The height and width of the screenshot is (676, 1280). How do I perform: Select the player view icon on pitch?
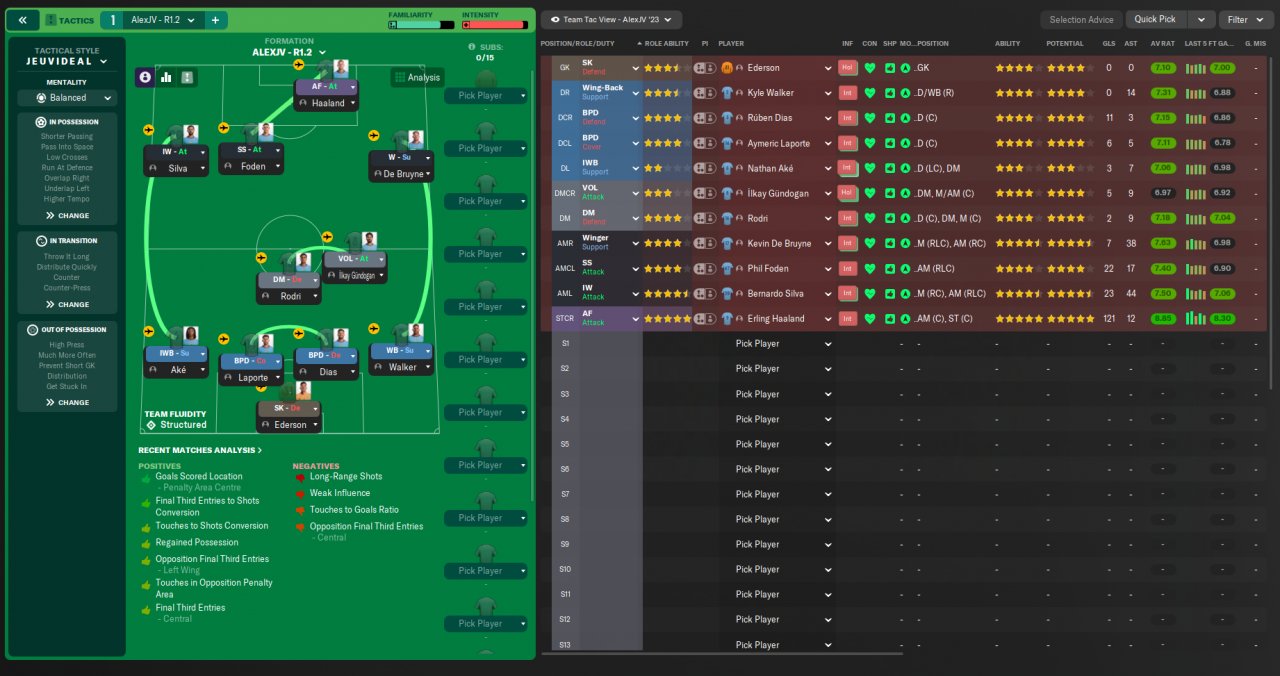[145, 77]
